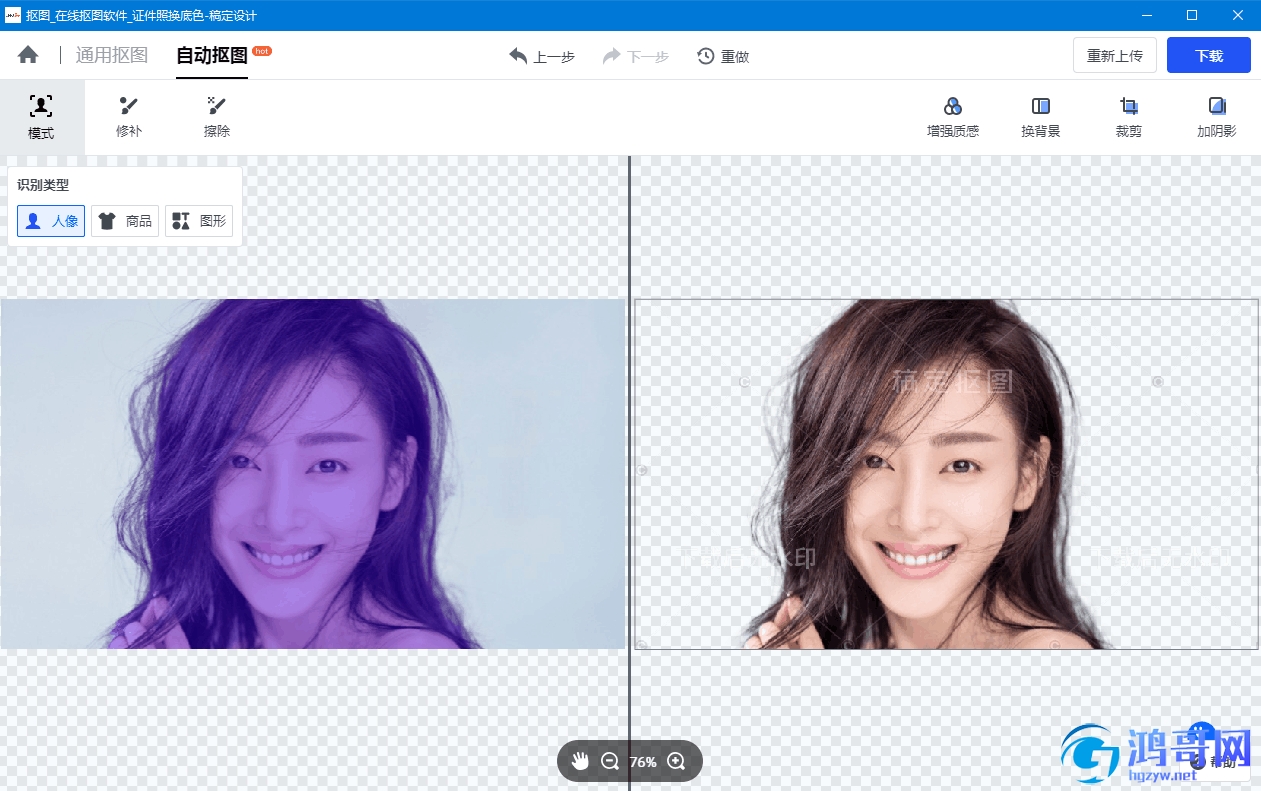Click the cutout result image preview
The width and height of the screenshot is (1261, 791).
[946, 474]
